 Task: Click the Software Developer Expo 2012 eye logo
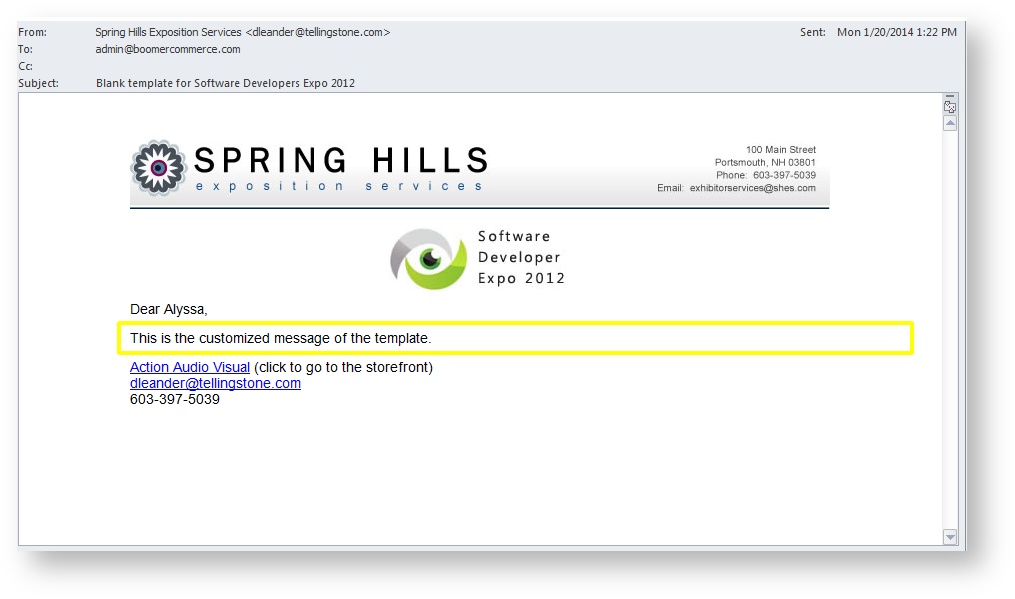coord(428,258)
